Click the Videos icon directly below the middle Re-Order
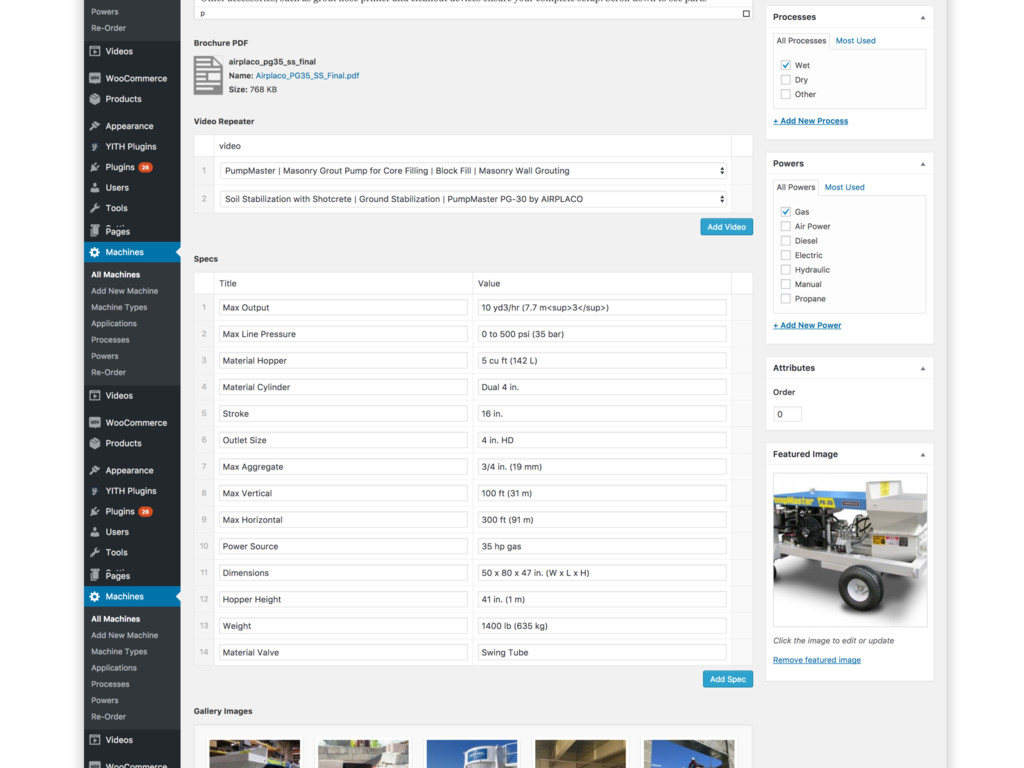Viewport: 1024px width, 768px height. 95,396
